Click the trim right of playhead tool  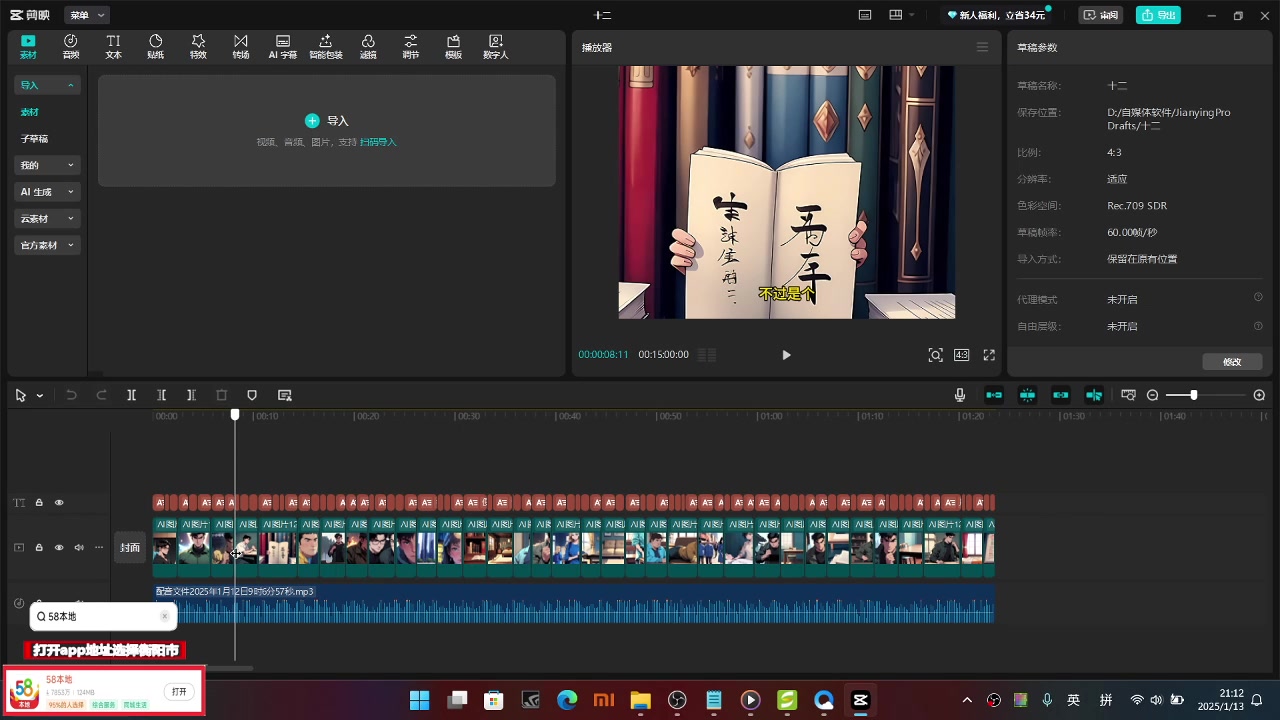[191, 395]
